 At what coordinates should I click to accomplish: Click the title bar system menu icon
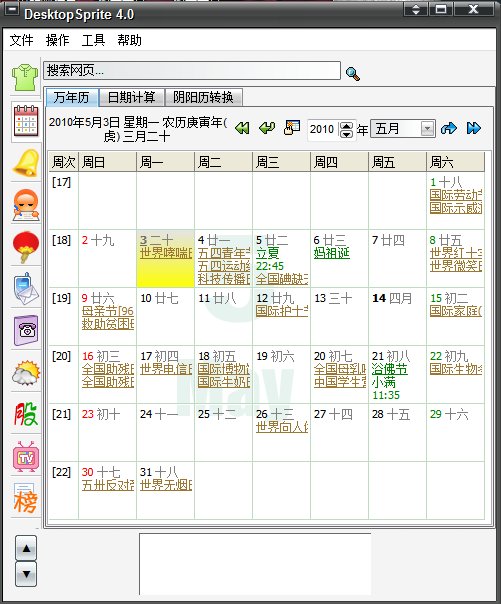point(12,9)
